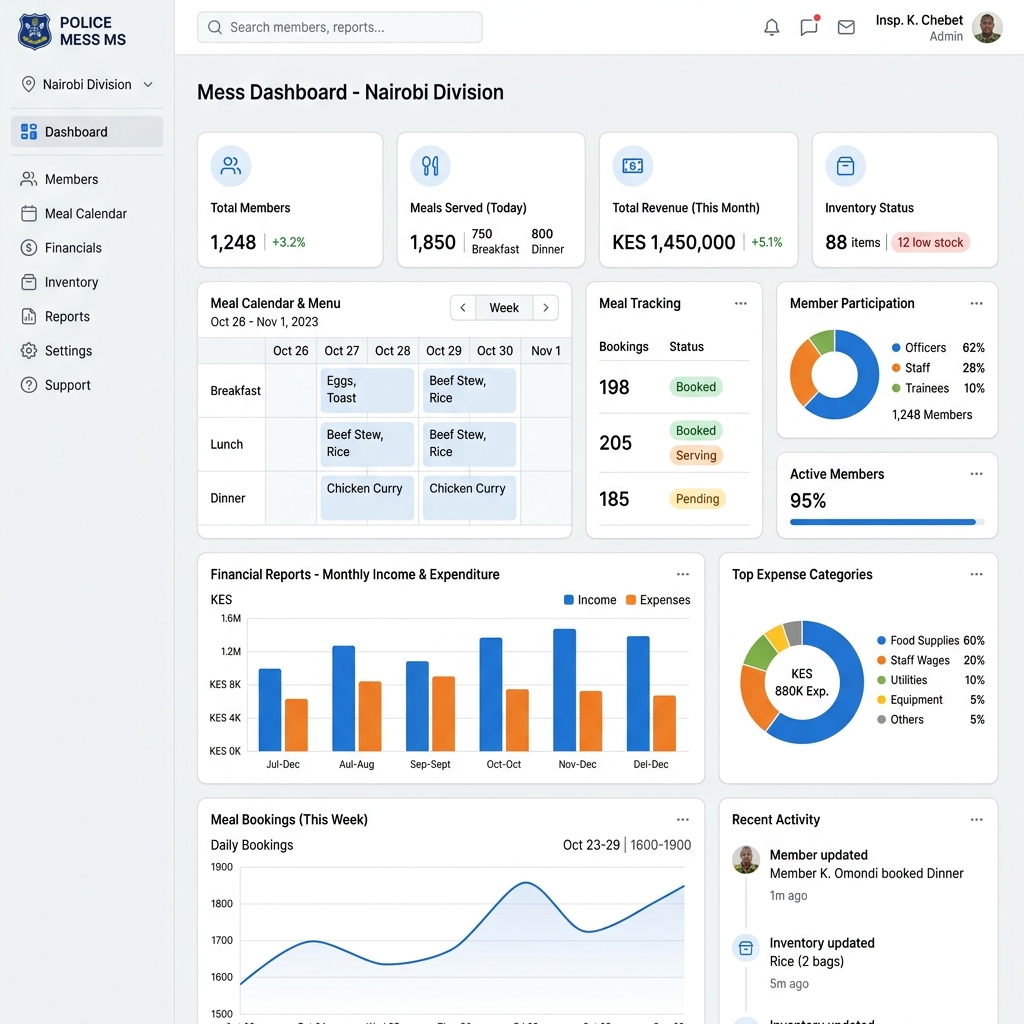Click the search magnifier icon
Image resolution: width=1024 pixels, height=1024 pixels.
click(x=215, y=27)
